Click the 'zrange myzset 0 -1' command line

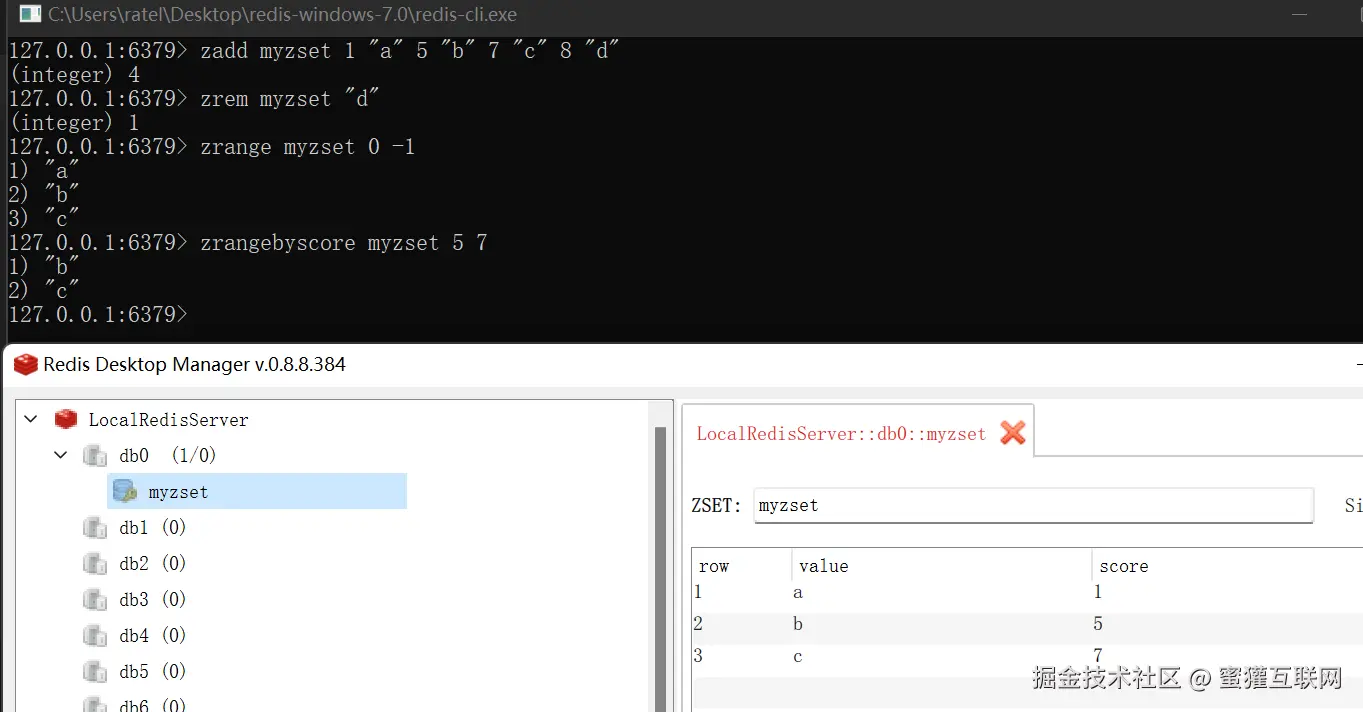tap(212, 147)
